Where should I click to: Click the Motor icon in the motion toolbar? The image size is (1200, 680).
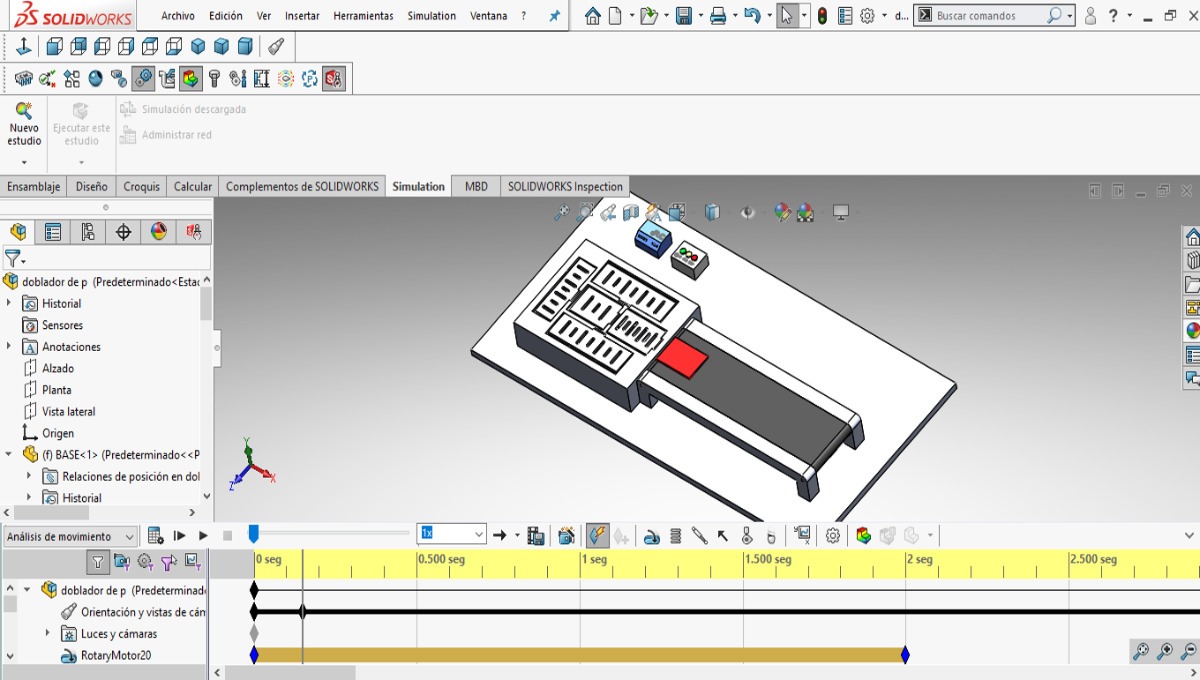pos(652,536)
